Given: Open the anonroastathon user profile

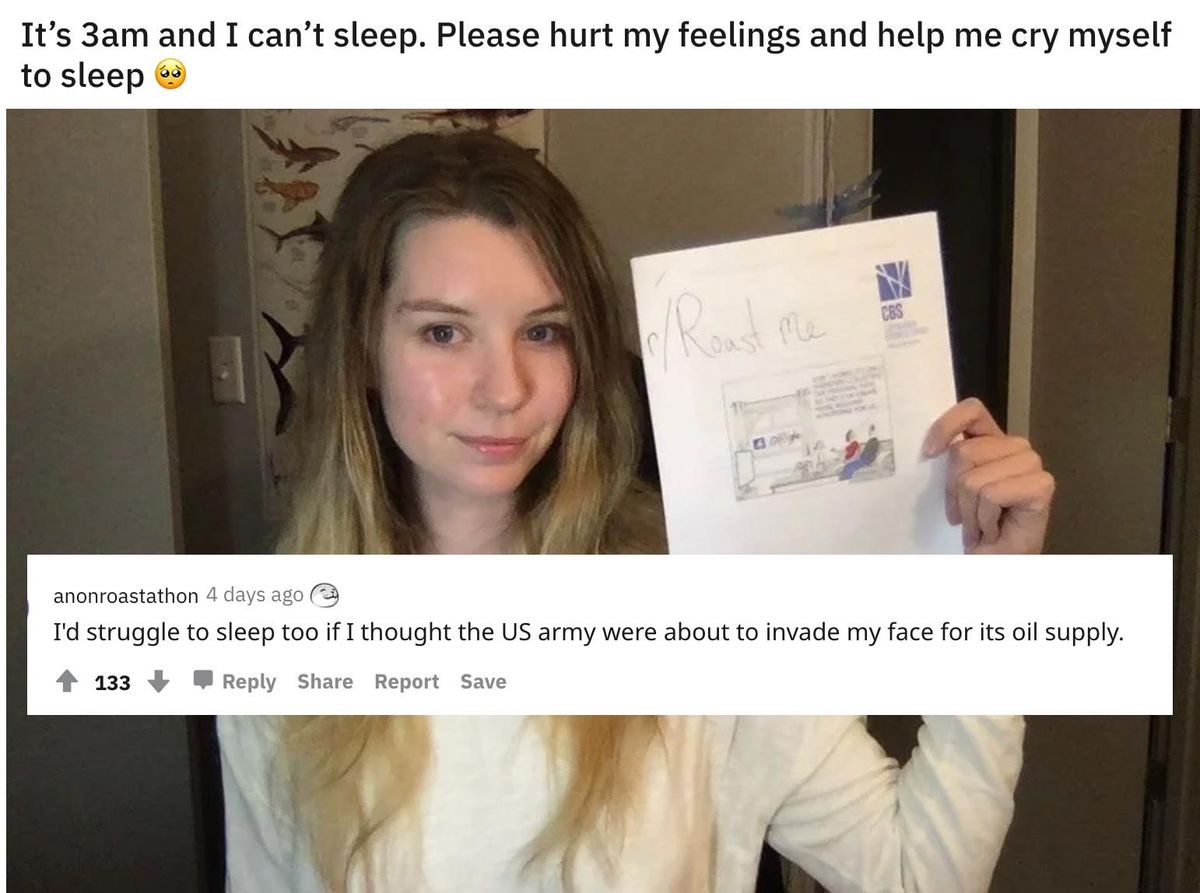Looking at the screenshot, I should click(x=125, y=596).
